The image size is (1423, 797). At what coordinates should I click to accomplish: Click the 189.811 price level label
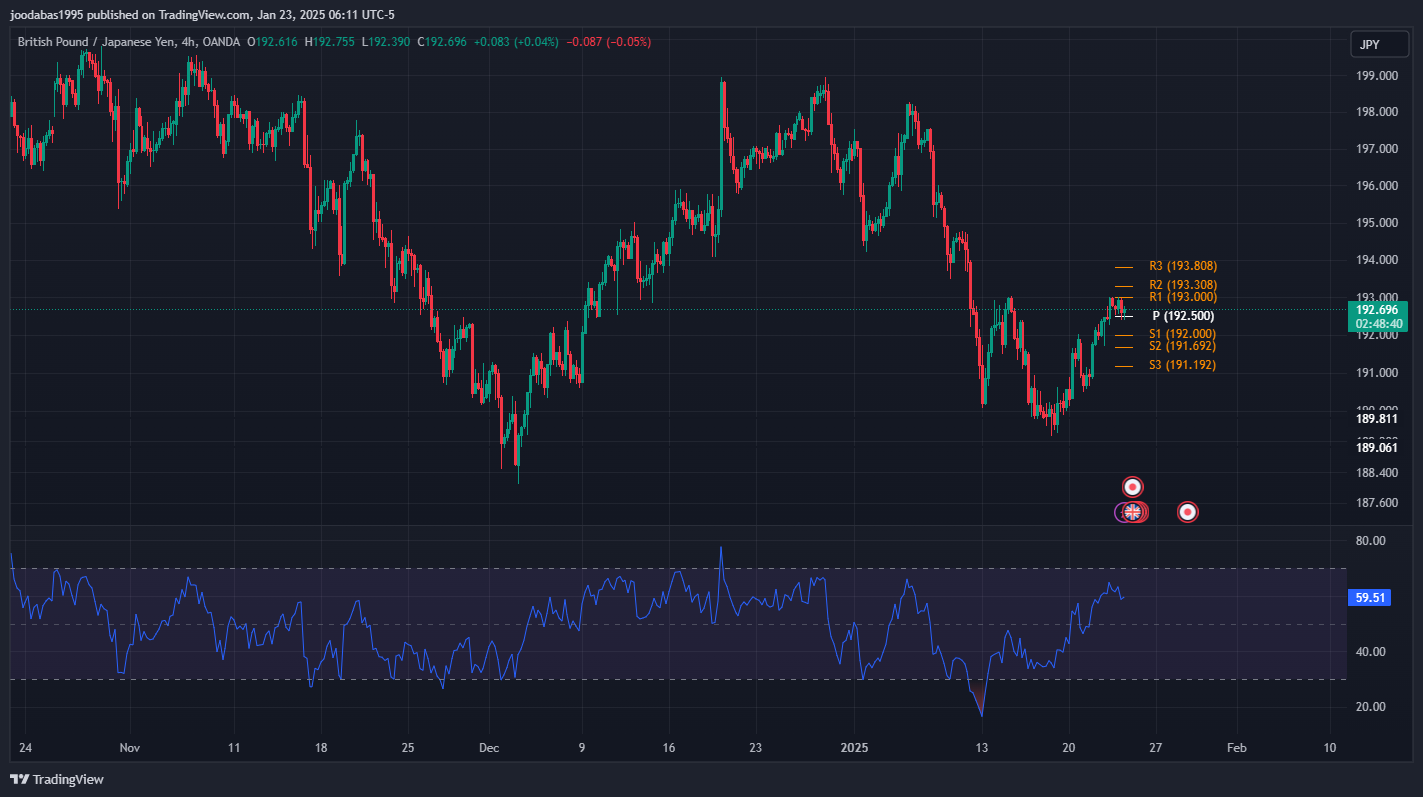click(1377, 420)
